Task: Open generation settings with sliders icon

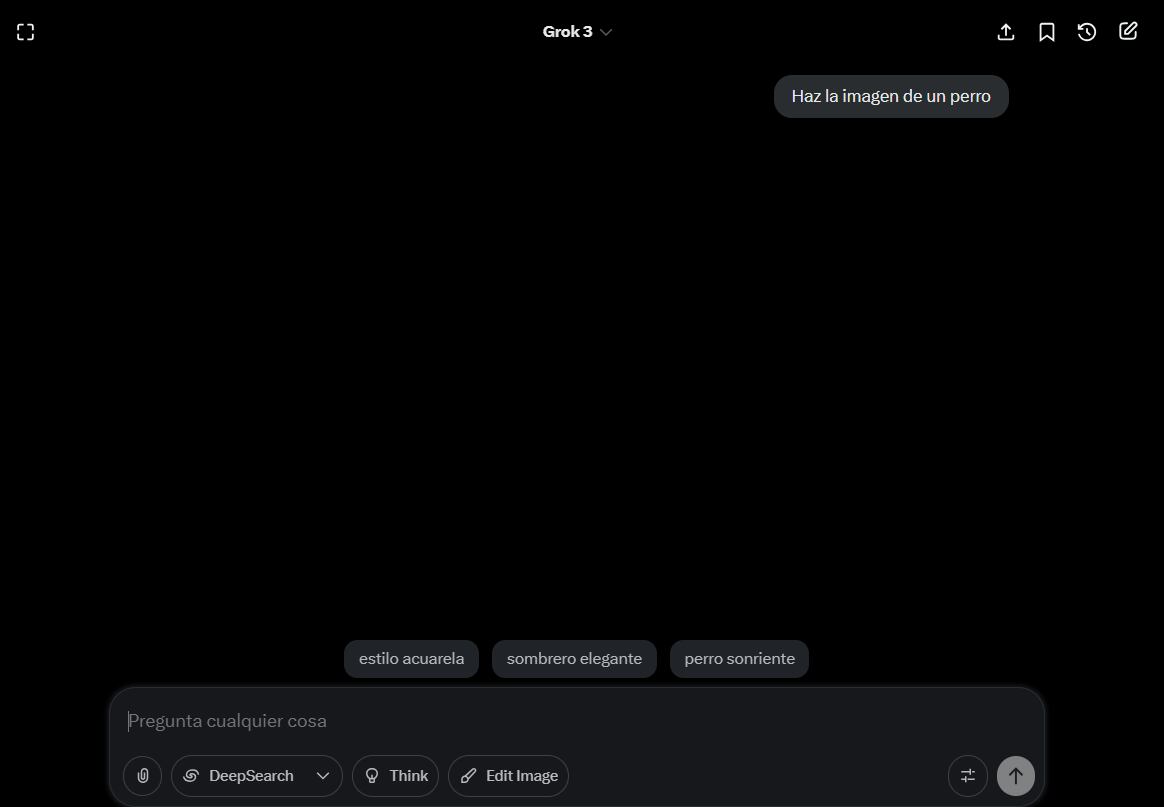Action: pos(967,775)
